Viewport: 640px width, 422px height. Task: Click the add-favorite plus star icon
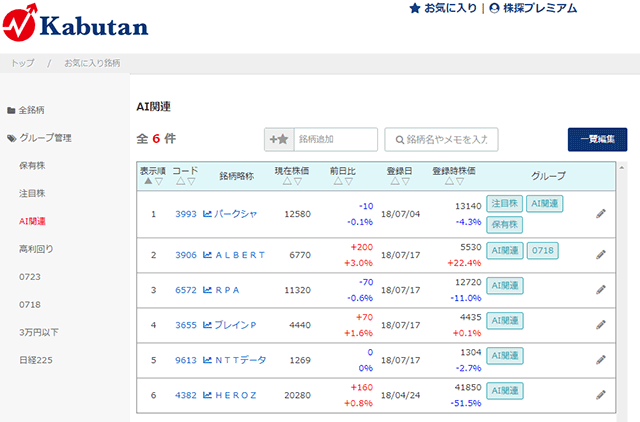pyautogui.click(x=279, y=140)
